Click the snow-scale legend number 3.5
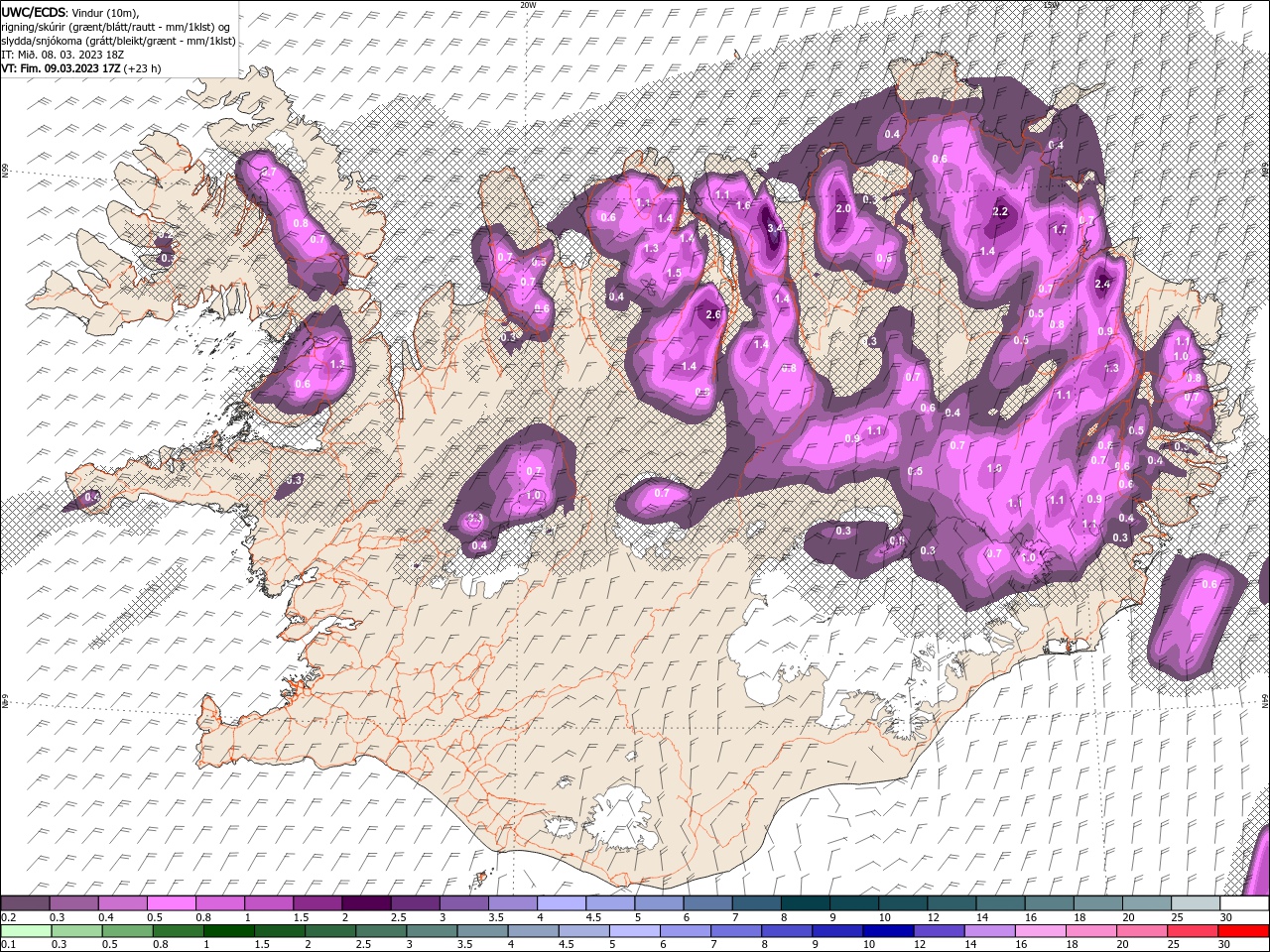The height and width of the screenshot is (952, 1270). [496, 917]
